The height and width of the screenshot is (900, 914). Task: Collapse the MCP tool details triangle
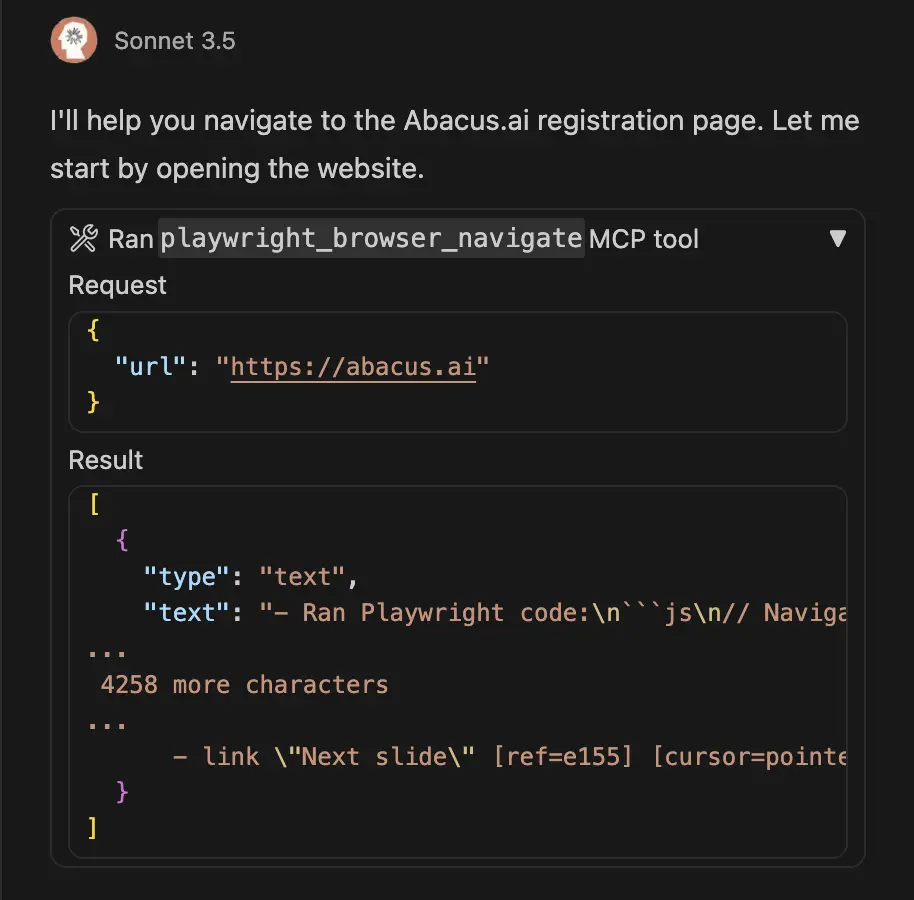point(838,238)
